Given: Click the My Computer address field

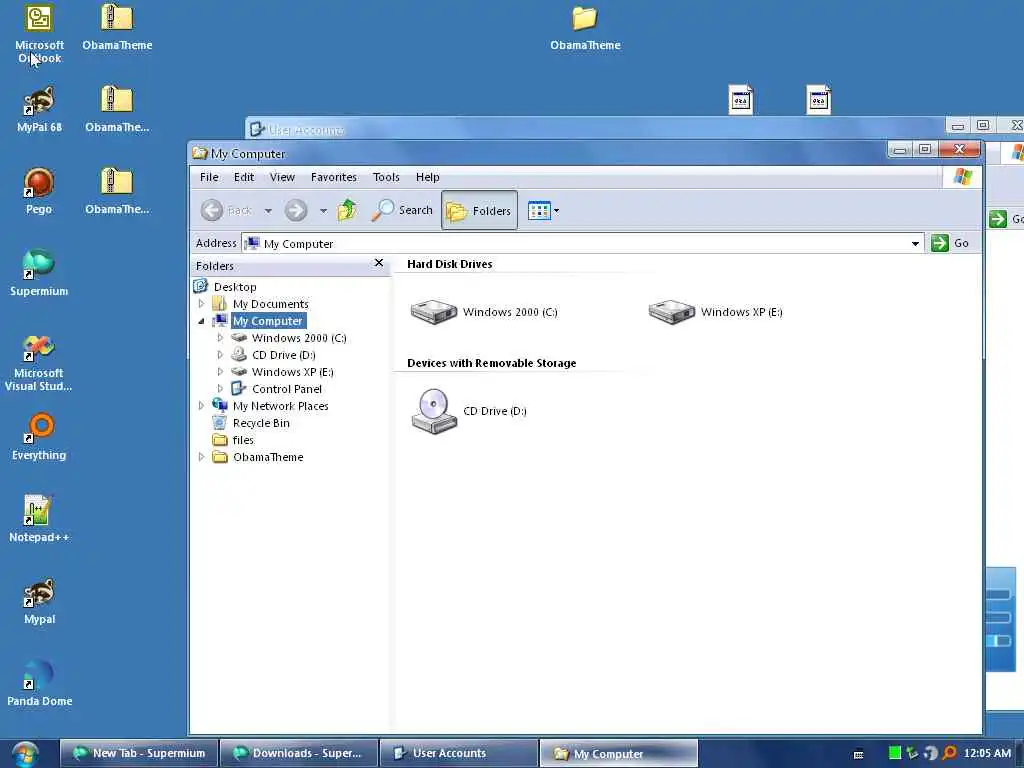Looking at the screenshot, I should click(x=583, y=244).
